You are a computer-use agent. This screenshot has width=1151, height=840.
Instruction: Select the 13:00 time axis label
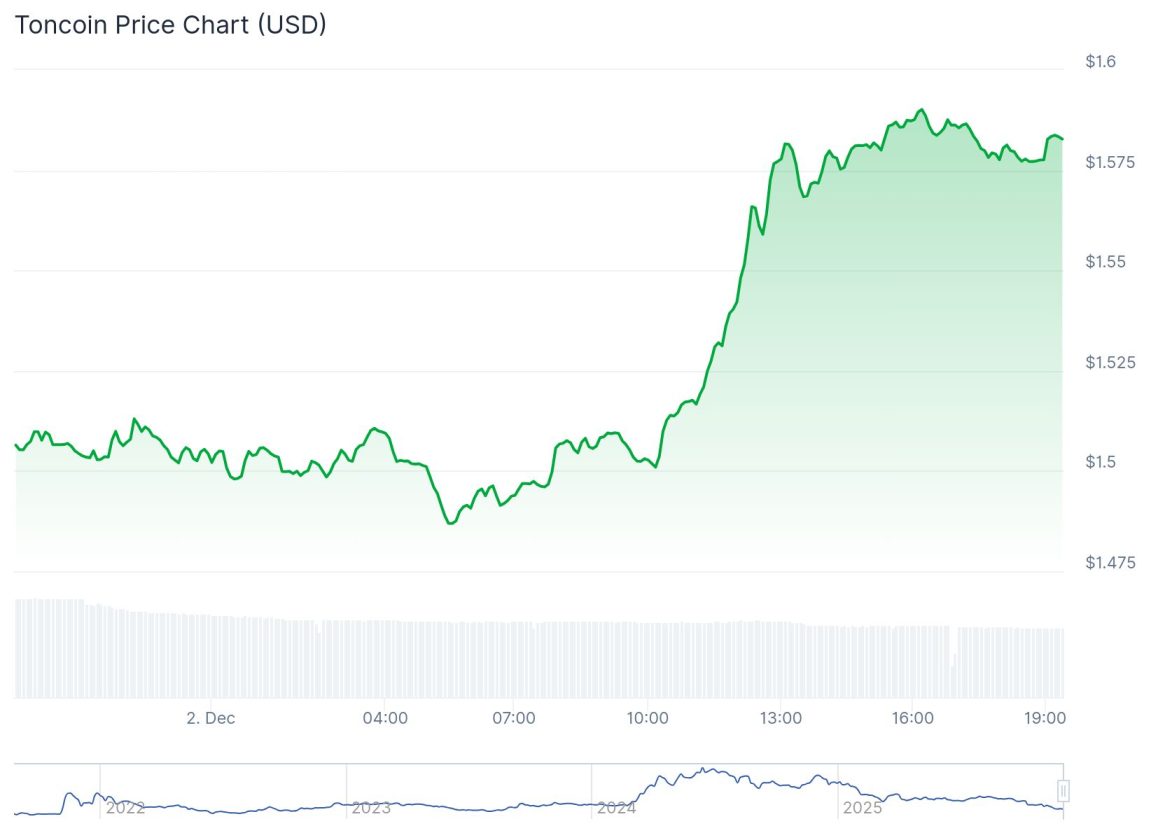click(780, 718)
